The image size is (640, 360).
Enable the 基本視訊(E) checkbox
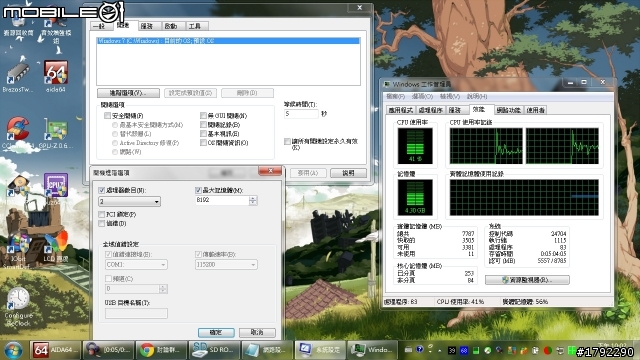pos(203,133)
